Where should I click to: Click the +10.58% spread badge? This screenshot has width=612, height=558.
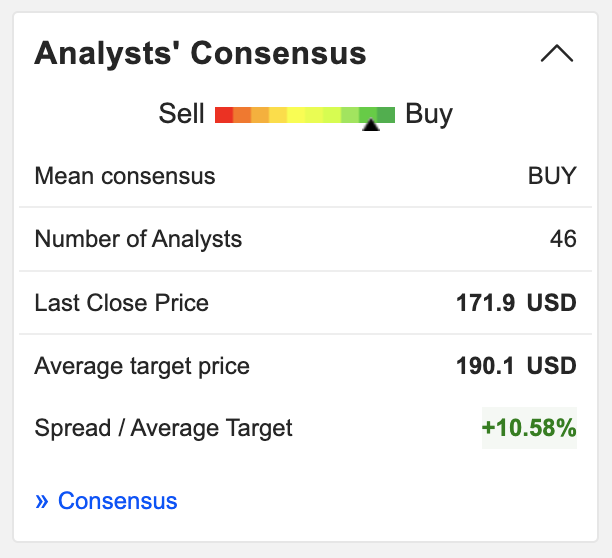point(529,428)
